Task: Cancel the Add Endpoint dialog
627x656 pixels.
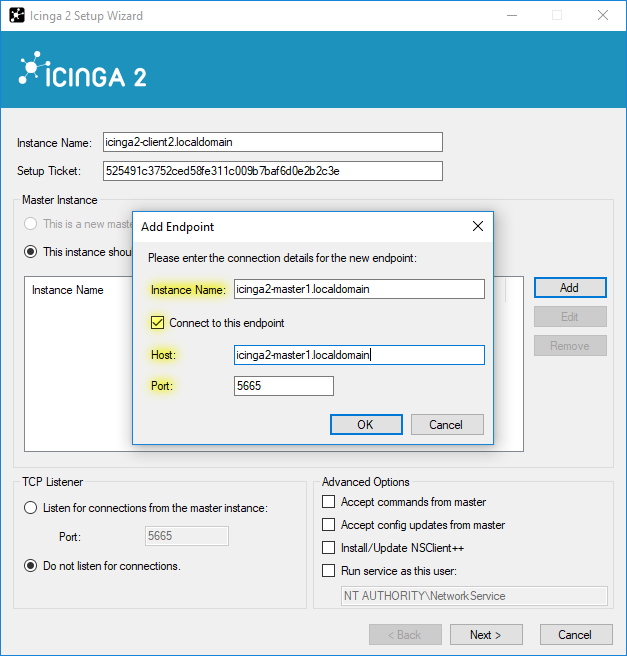Action: tap(447, 425)
